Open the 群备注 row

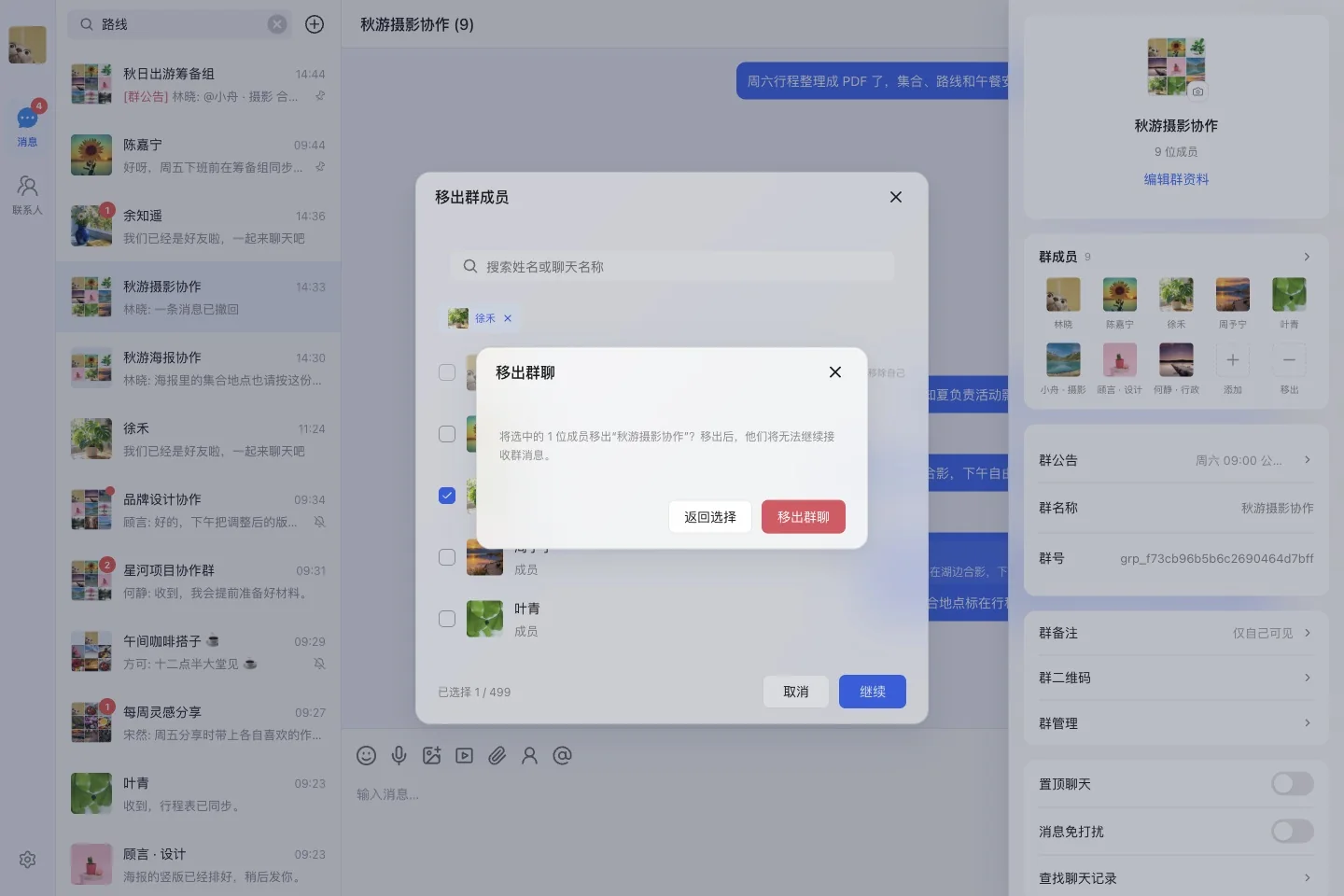tap(1176, 633)
